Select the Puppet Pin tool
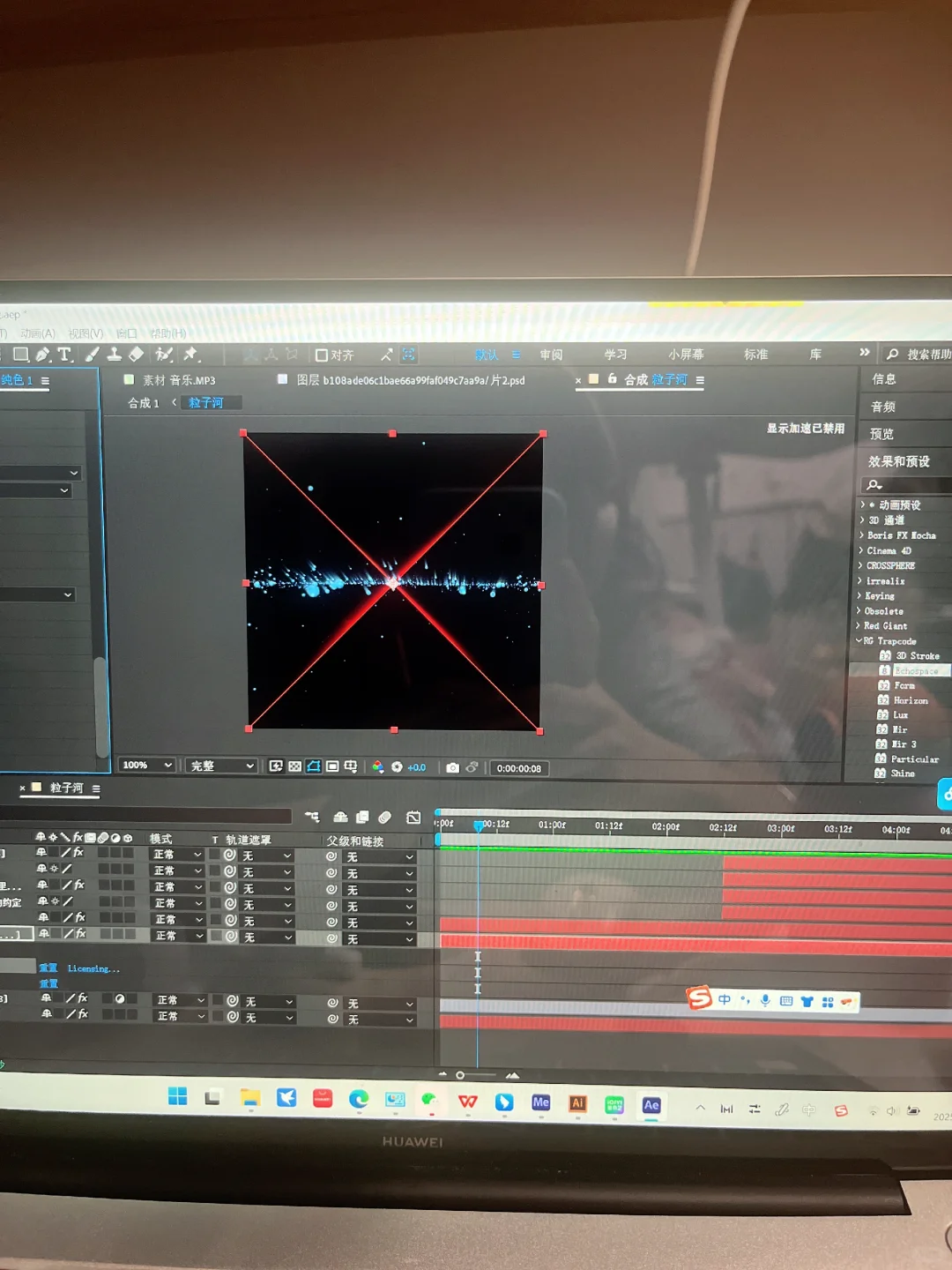 click(190, 355)
